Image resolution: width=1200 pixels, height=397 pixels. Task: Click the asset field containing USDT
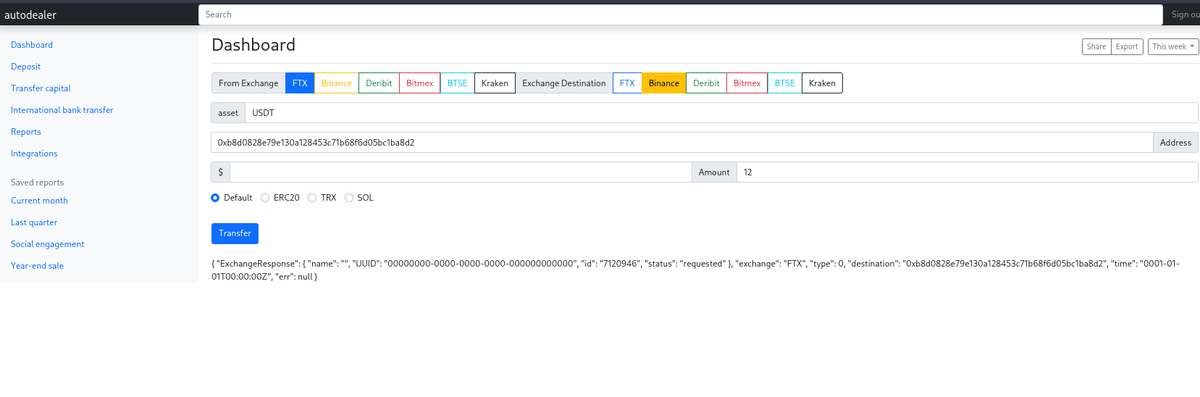(721, 113)
